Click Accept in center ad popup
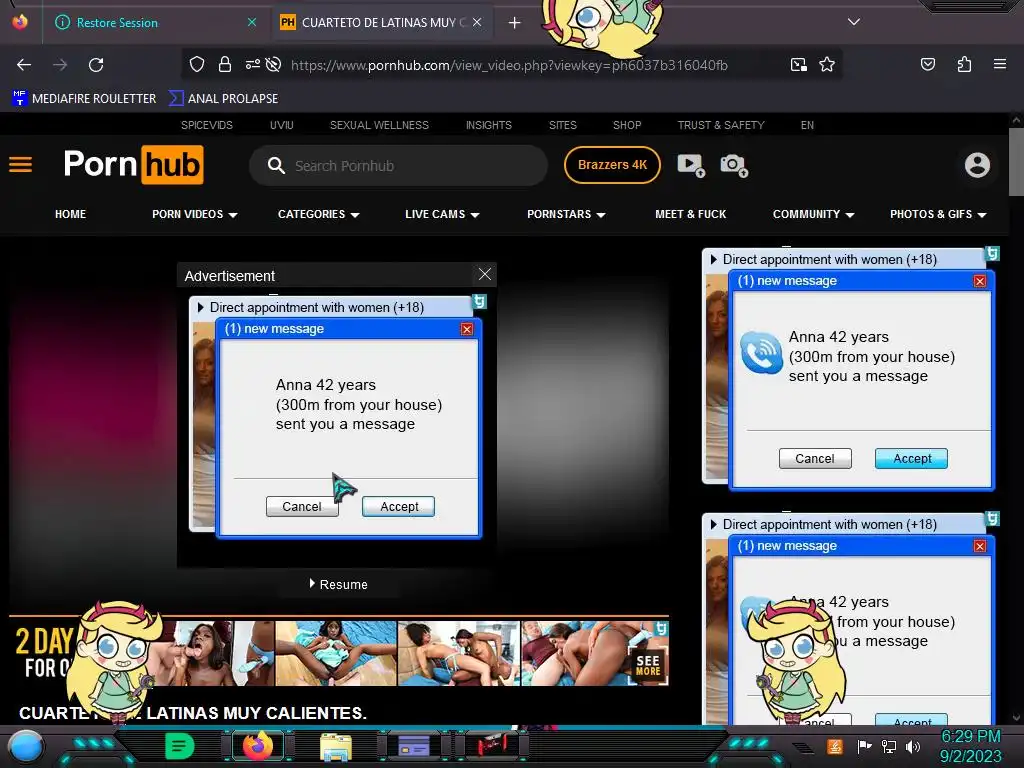The image size is (1024, 768). (x=398, y=507)
